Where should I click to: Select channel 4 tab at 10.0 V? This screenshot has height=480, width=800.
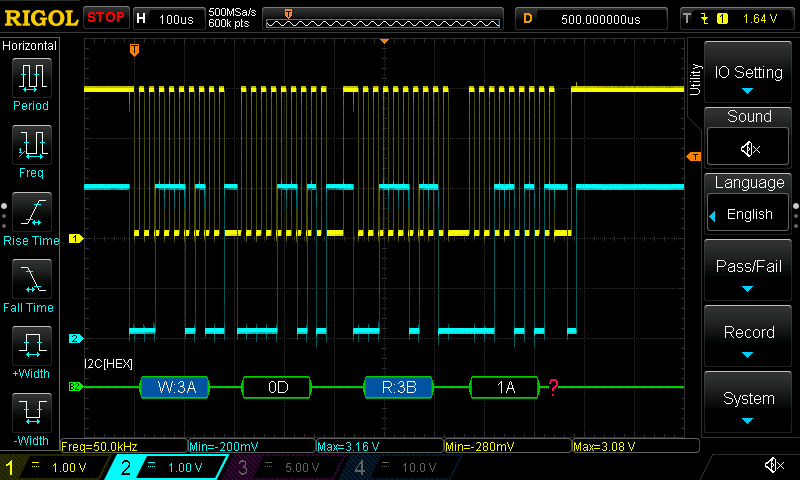[x=401, y=467]
